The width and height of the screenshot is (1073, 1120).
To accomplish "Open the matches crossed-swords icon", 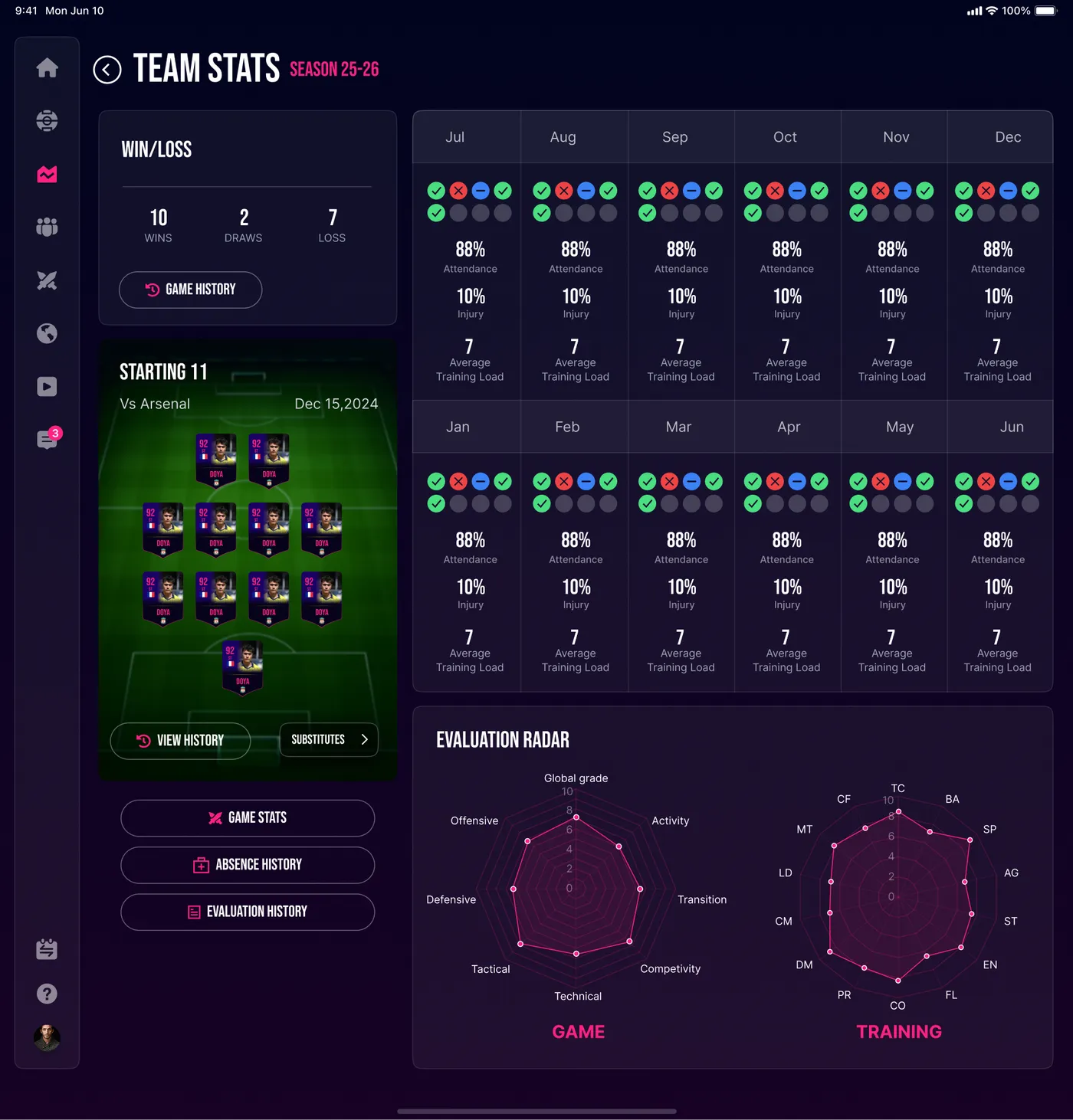I will [47, 280].
